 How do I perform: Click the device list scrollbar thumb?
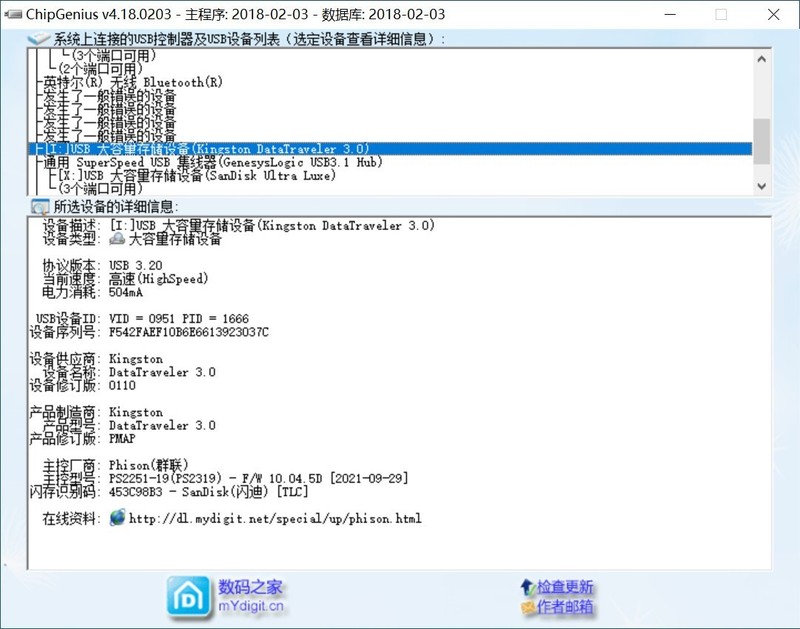761,141
